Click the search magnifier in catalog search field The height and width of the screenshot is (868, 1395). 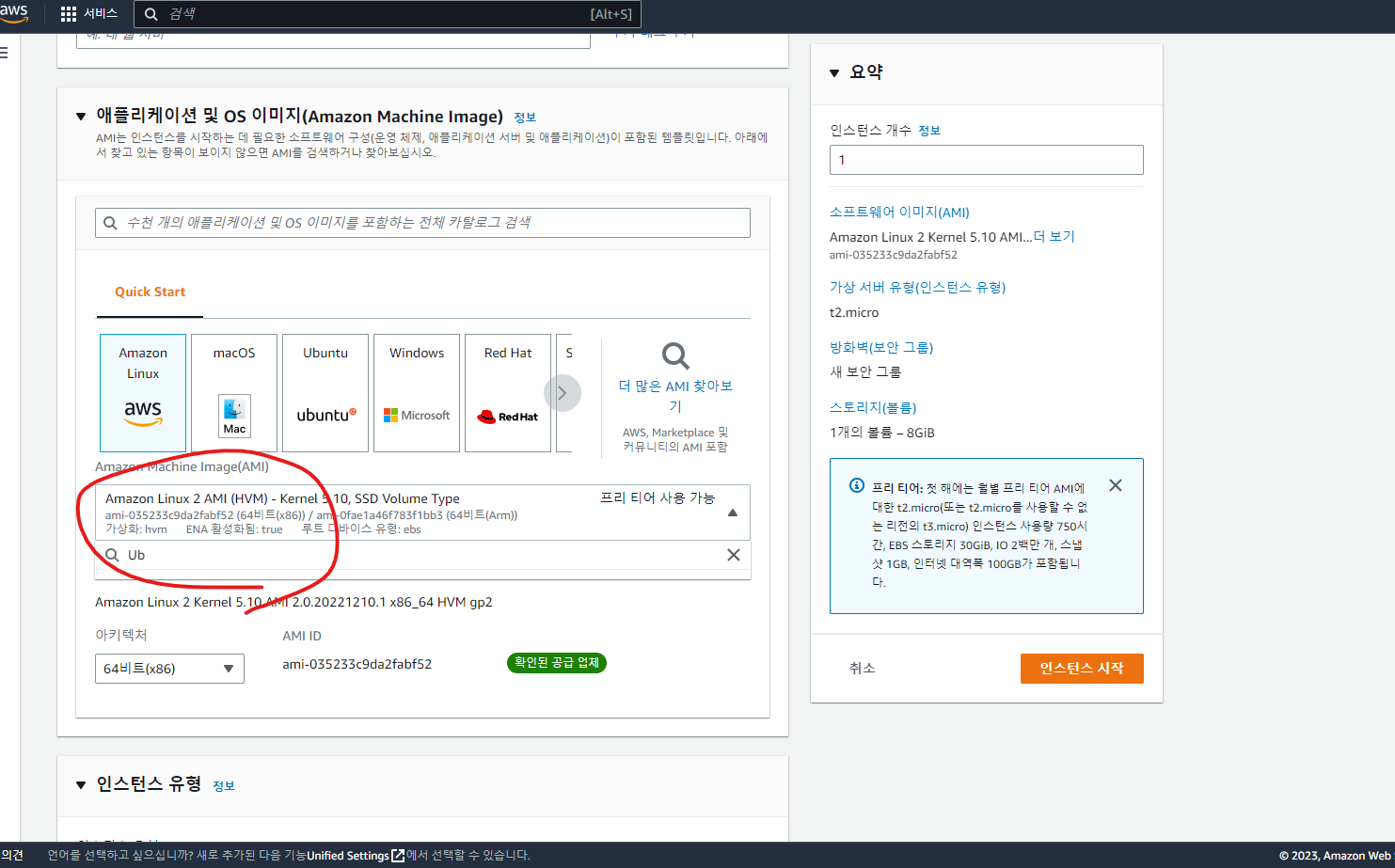[111, 223]
